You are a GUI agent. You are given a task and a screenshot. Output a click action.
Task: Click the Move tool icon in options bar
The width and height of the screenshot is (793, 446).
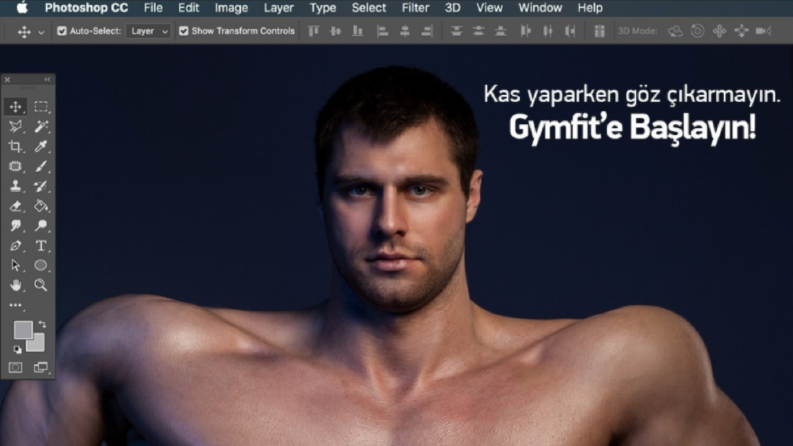click(24, 31)
